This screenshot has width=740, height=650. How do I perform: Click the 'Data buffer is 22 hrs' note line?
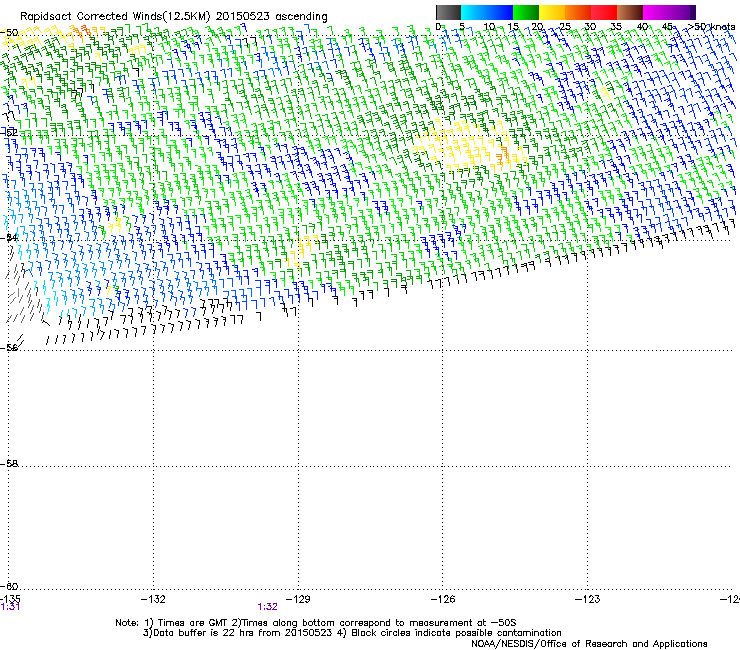352,633
